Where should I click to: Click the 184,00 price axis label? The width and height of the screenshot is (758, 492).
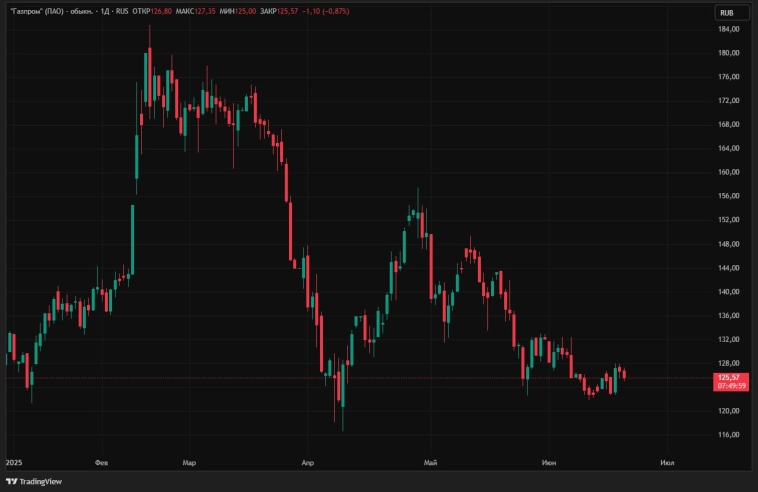(x=729, y=29)
